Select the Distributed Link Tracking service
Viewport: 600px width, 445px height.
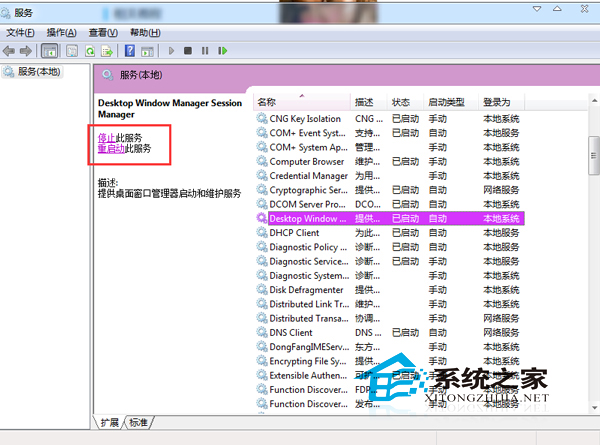click(x=390, y=304)
